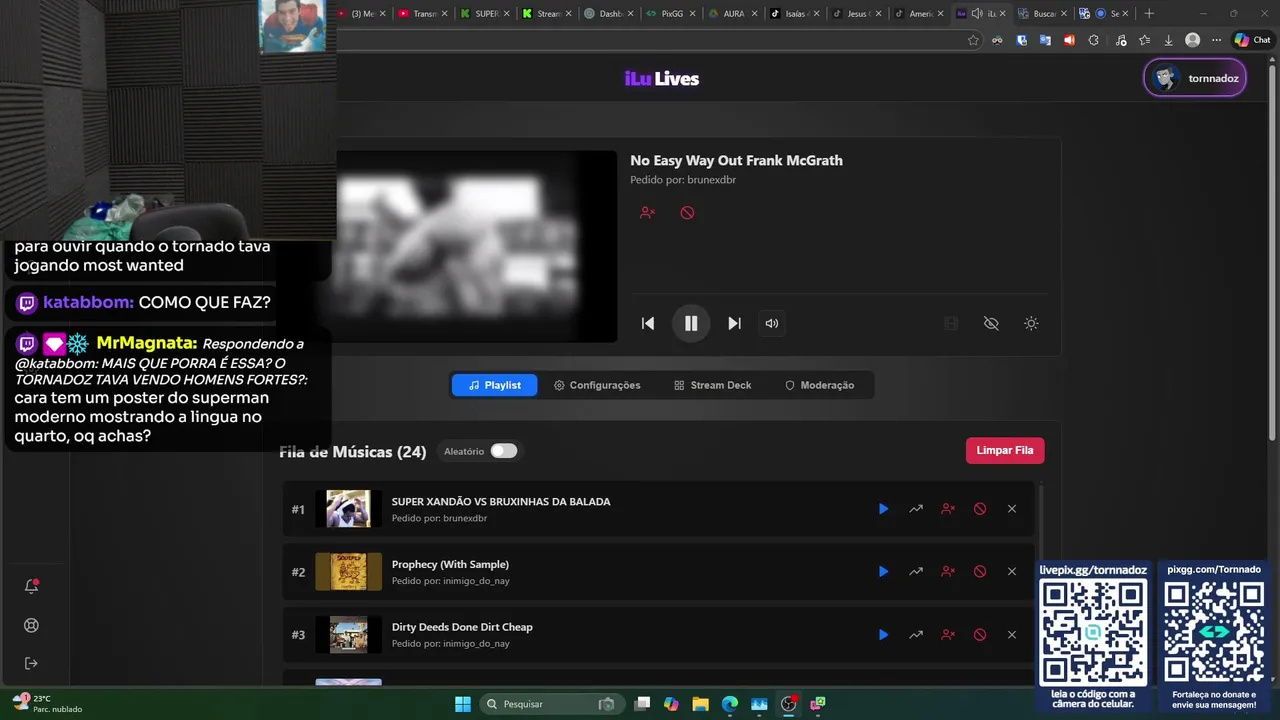Click the iLu Lives logo
The image size is (1280, 720).
pyautogui.click(x=662, y=79)
